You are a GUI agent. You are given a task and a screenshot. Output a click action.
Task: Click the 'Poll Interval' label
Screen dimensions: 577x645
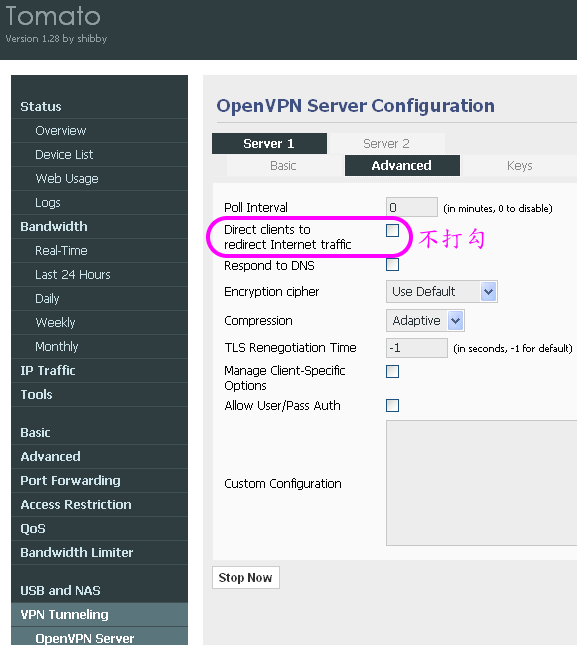coord(256,207)
